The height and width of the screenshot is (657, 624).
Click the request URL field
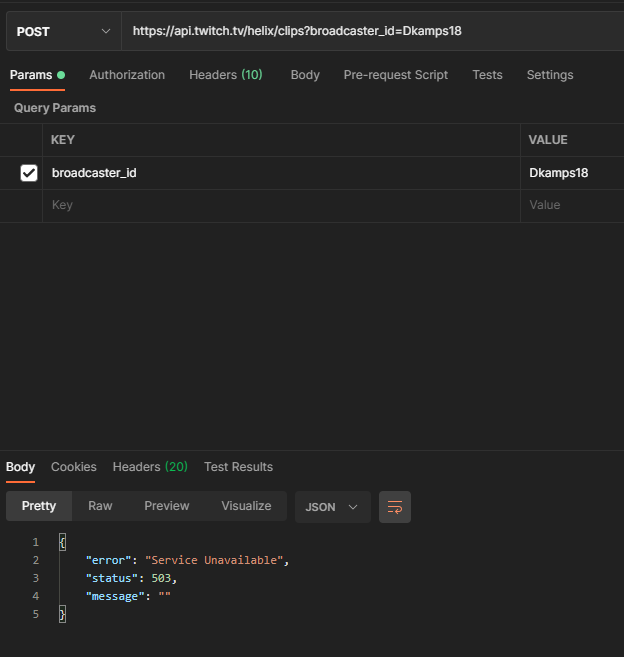[373, 31]
